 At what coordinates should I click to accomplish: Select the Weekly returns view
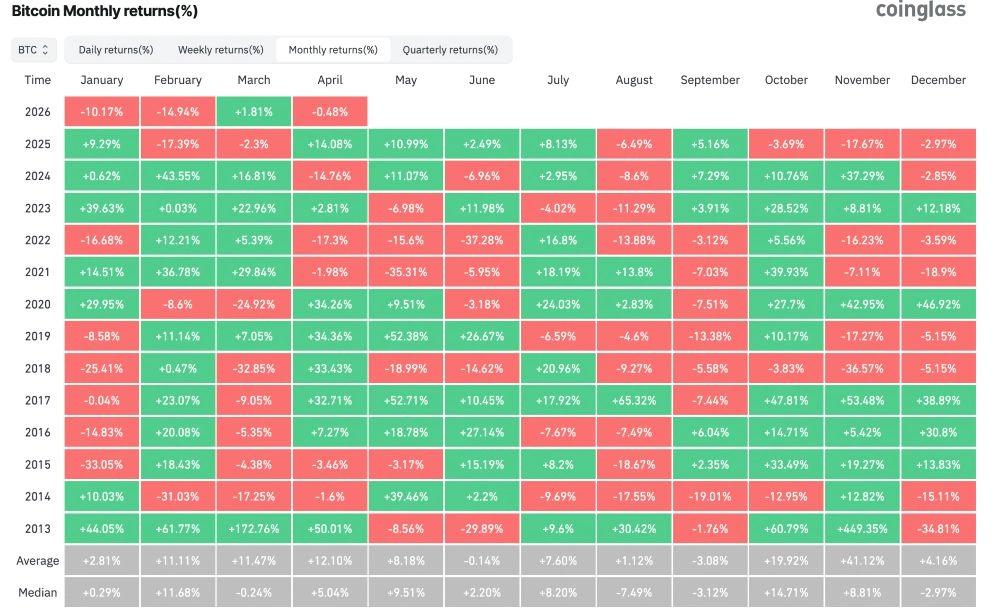tap(220, 48)
